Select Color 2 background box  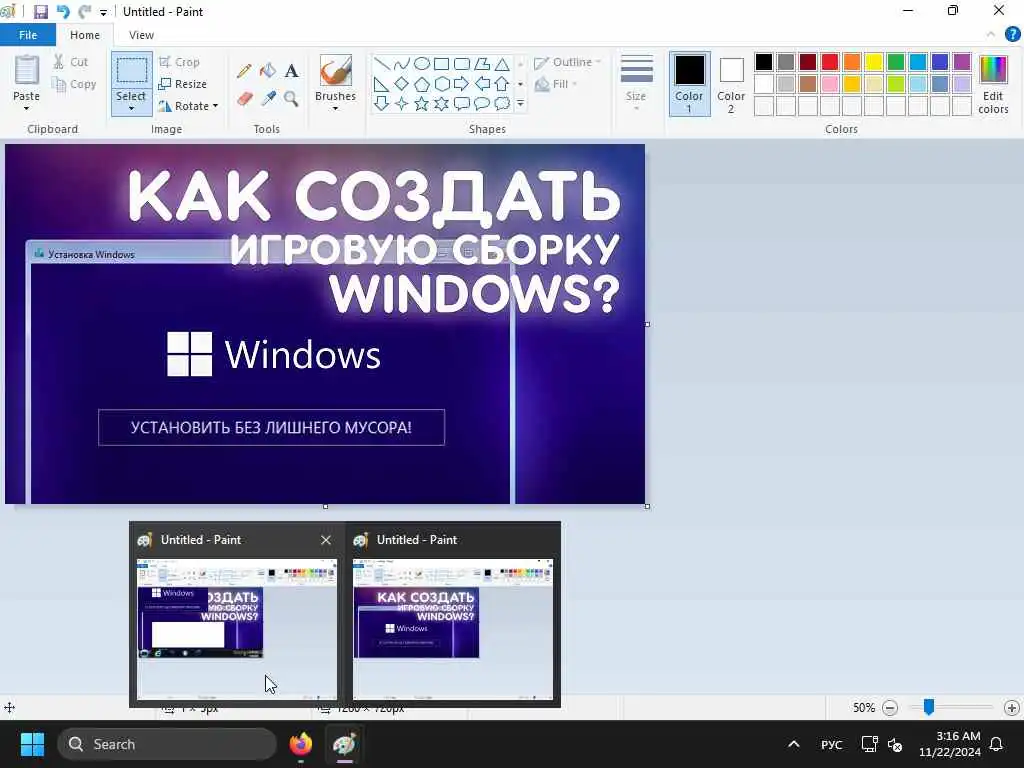[731, 85]
